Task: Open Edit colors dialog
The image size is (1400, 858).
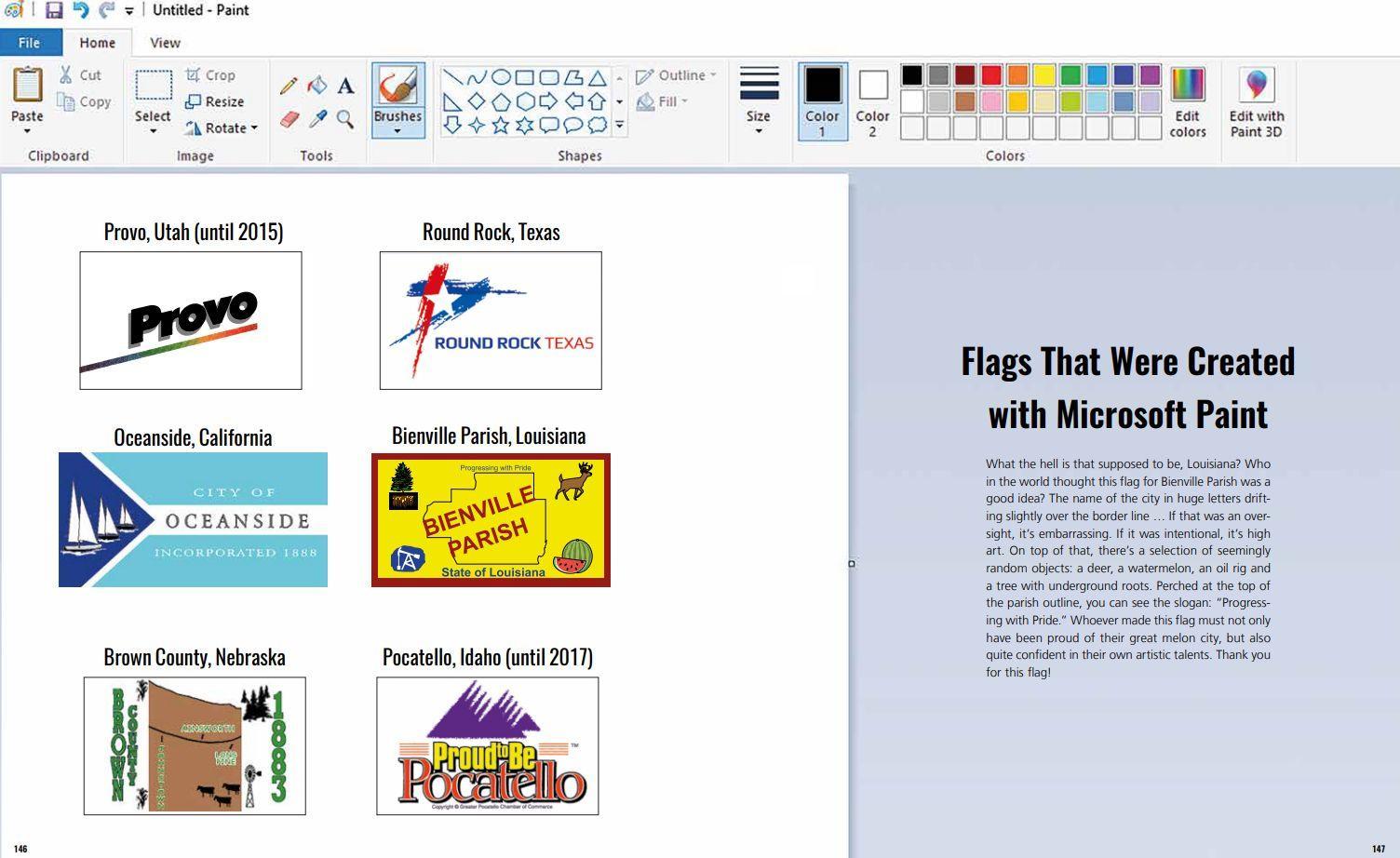Action: [1187, 102]
